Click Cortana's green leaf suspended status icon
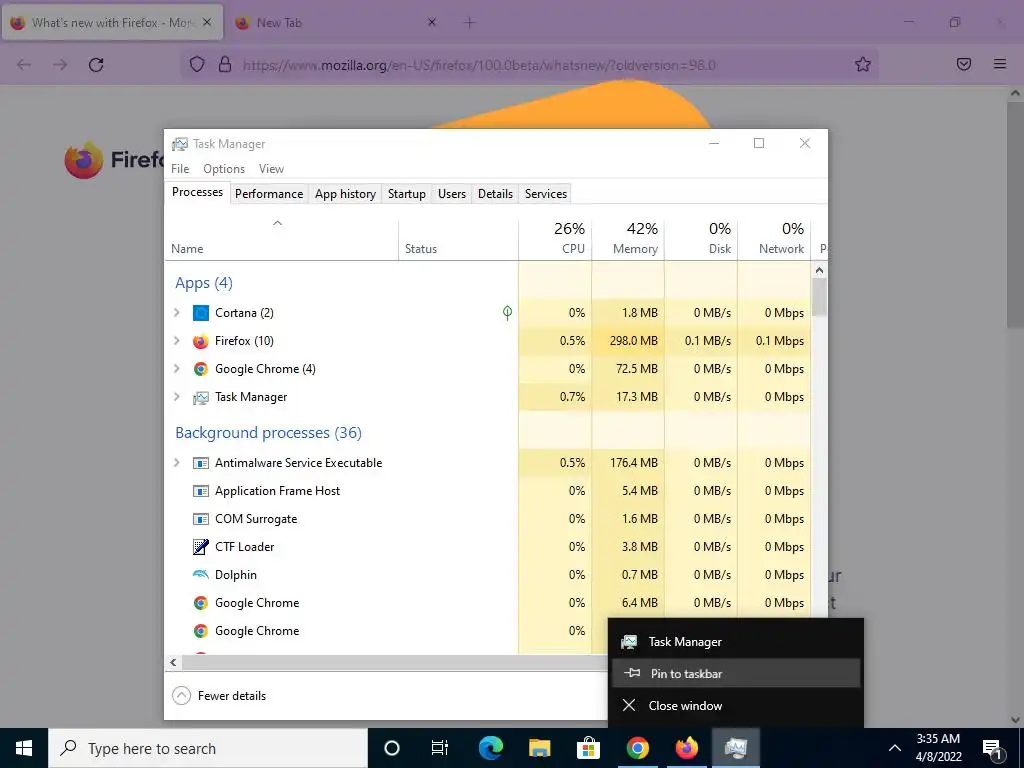Image resolution: width=1024 pixels, height=768 pixels. [507, 313]
